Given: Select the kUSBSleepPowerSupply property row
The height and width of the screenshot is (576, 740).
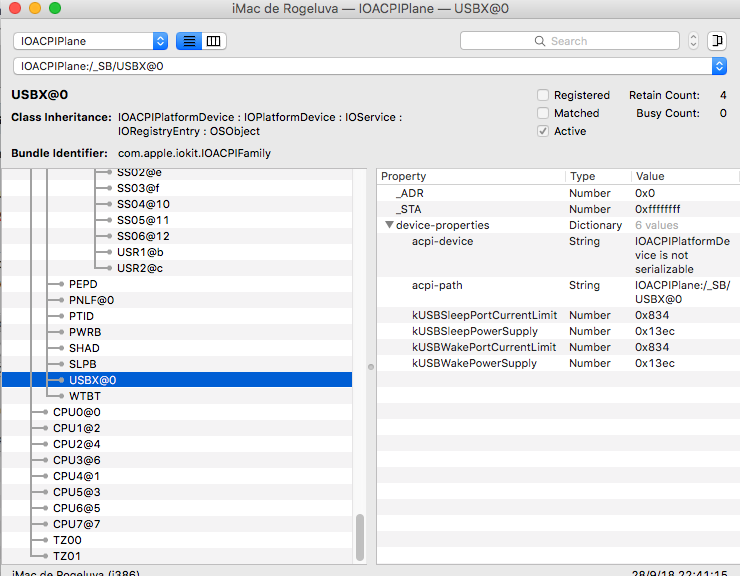Looking at the screenshot, I should point(558,331).
